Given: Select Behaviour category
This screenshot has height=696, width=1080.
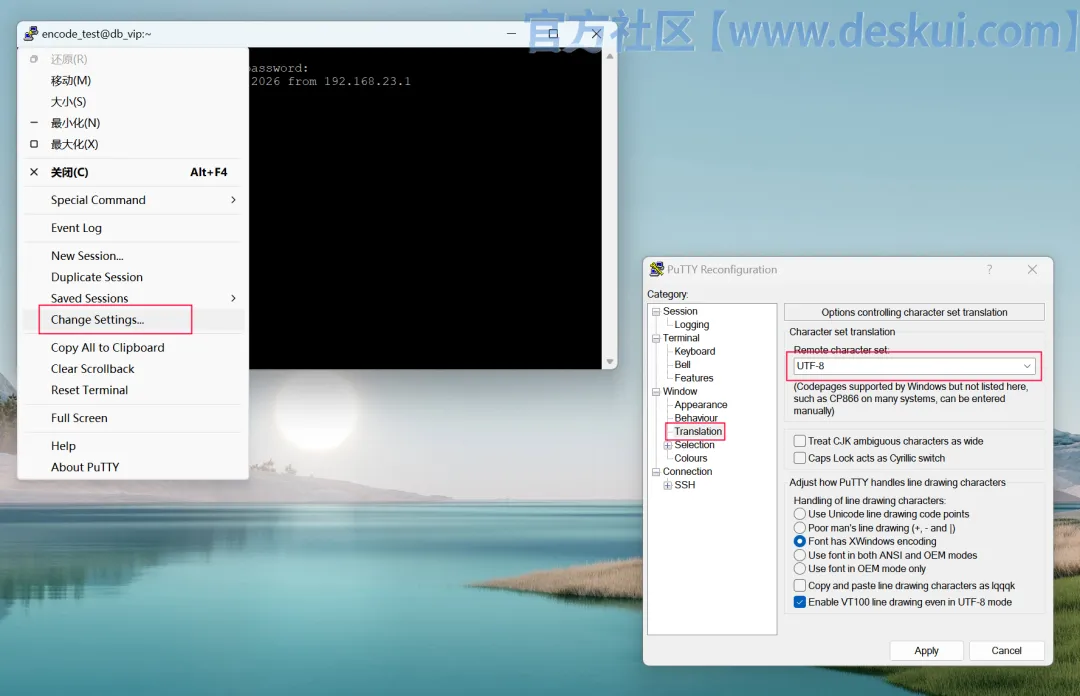Looking at the screenshot, I should pos(696,418).
